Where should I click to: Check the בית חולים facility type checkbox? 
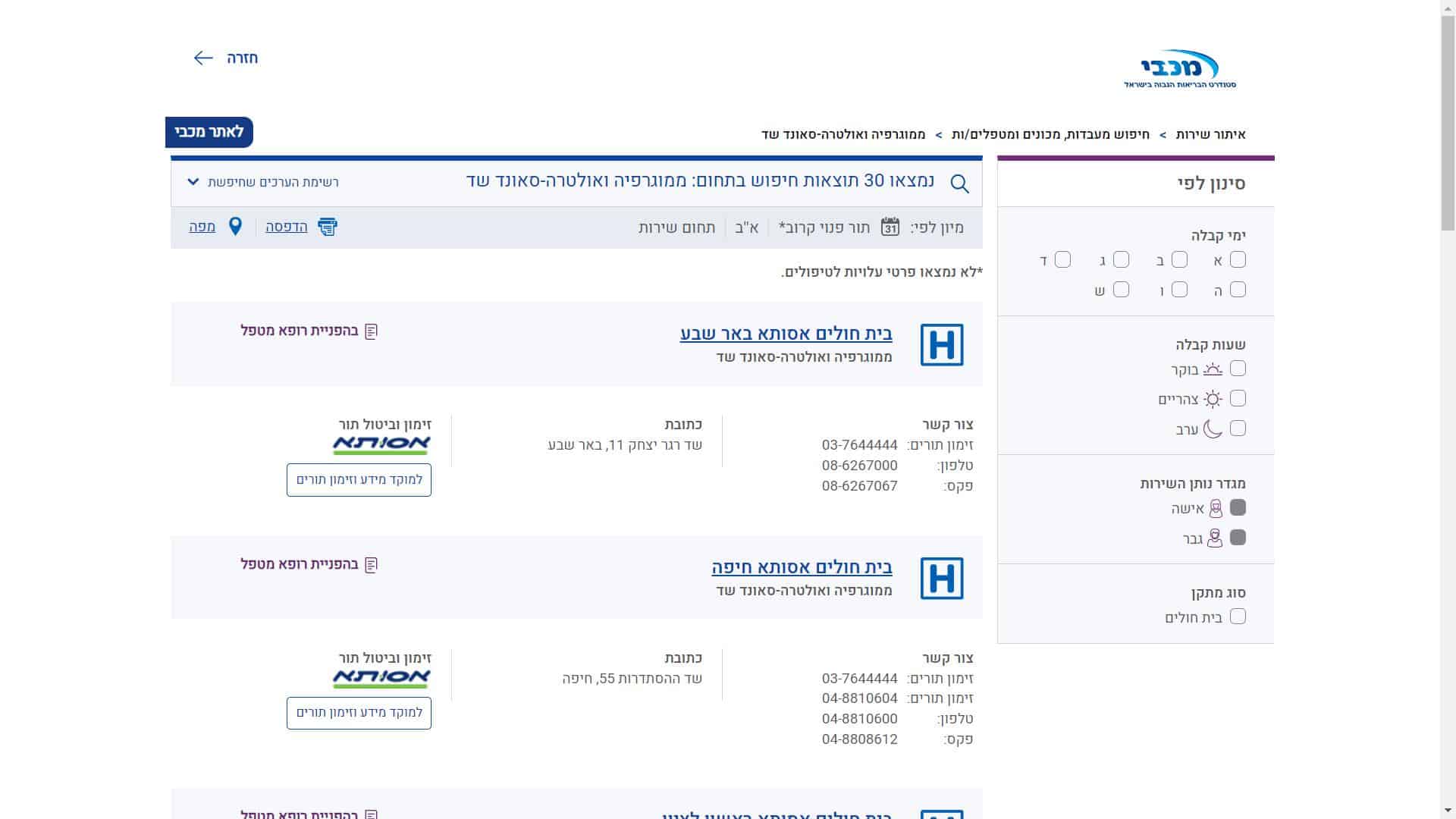[x=1238, y=617]
